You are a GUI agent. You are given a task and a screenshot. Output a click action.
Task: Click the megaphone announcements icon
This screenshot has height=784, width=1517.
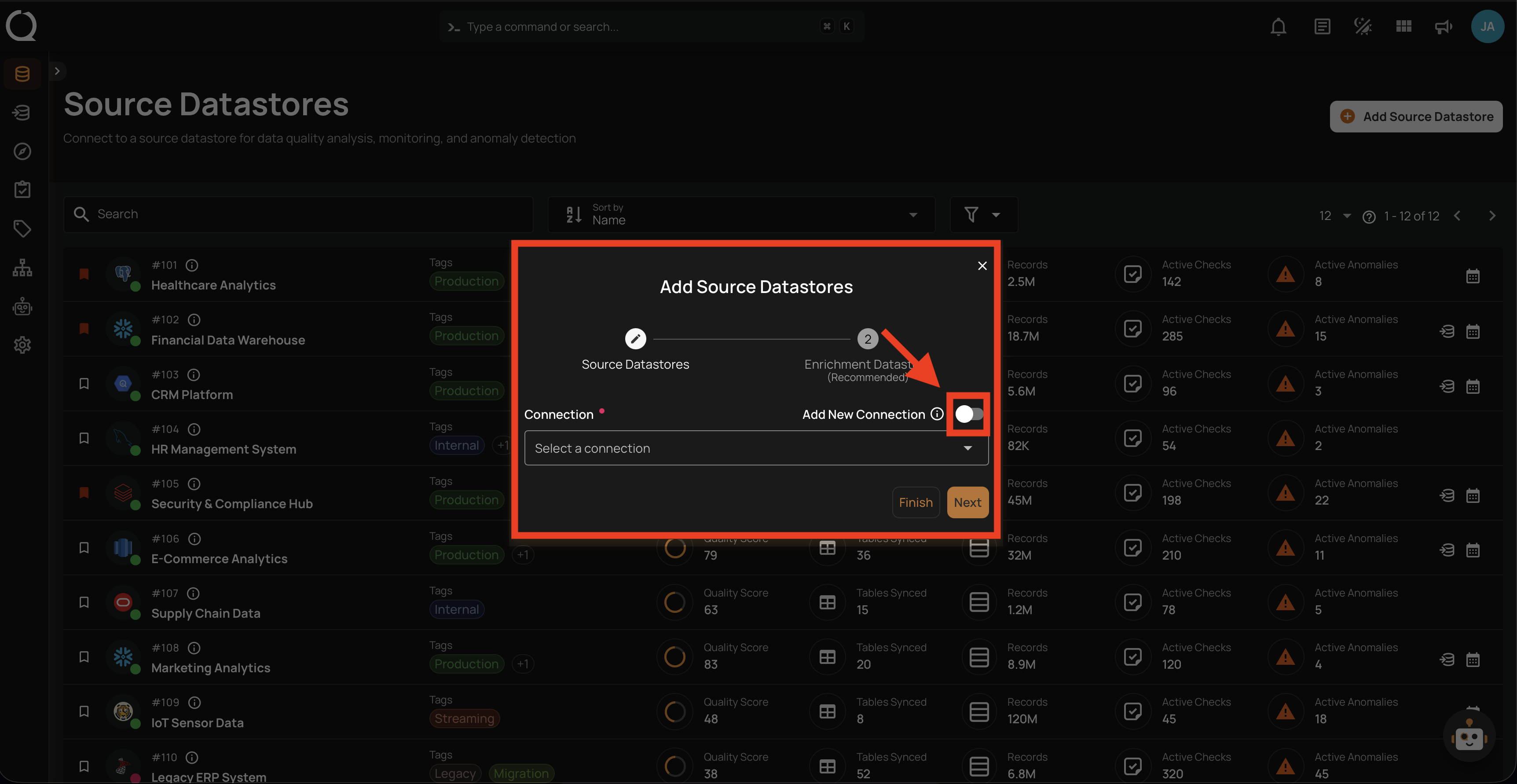[x=1443, y=26]
